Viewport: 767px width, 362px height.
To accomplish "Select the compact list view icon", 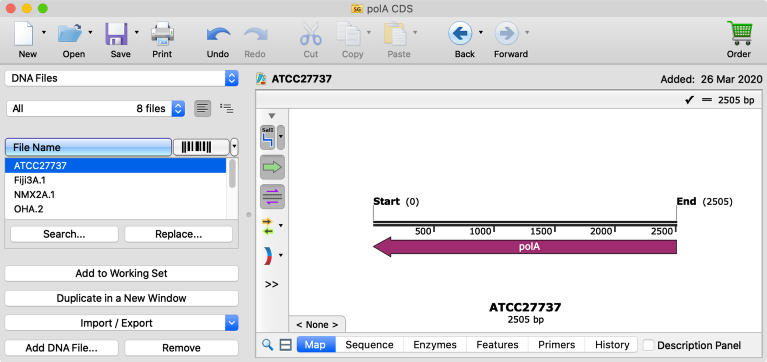I will (x=203, y=109).
